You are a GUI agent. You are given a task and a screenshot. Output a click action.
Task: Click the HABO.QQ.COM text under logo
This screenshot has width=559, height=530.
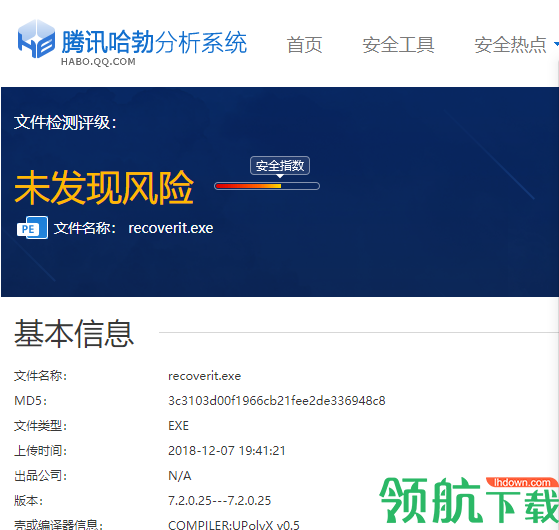[x=98, y=62]
